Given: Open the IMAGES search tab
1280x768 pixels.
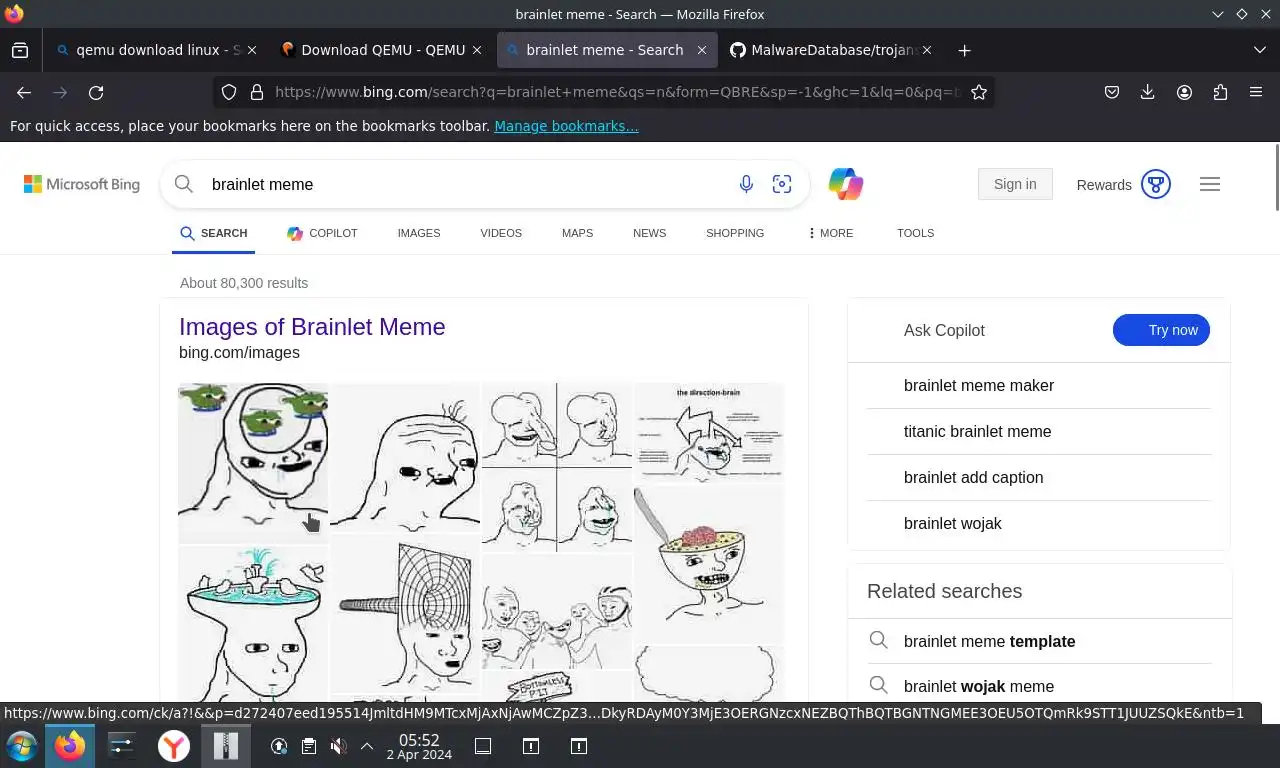Looking at the screenshot, I should [419, 233].
